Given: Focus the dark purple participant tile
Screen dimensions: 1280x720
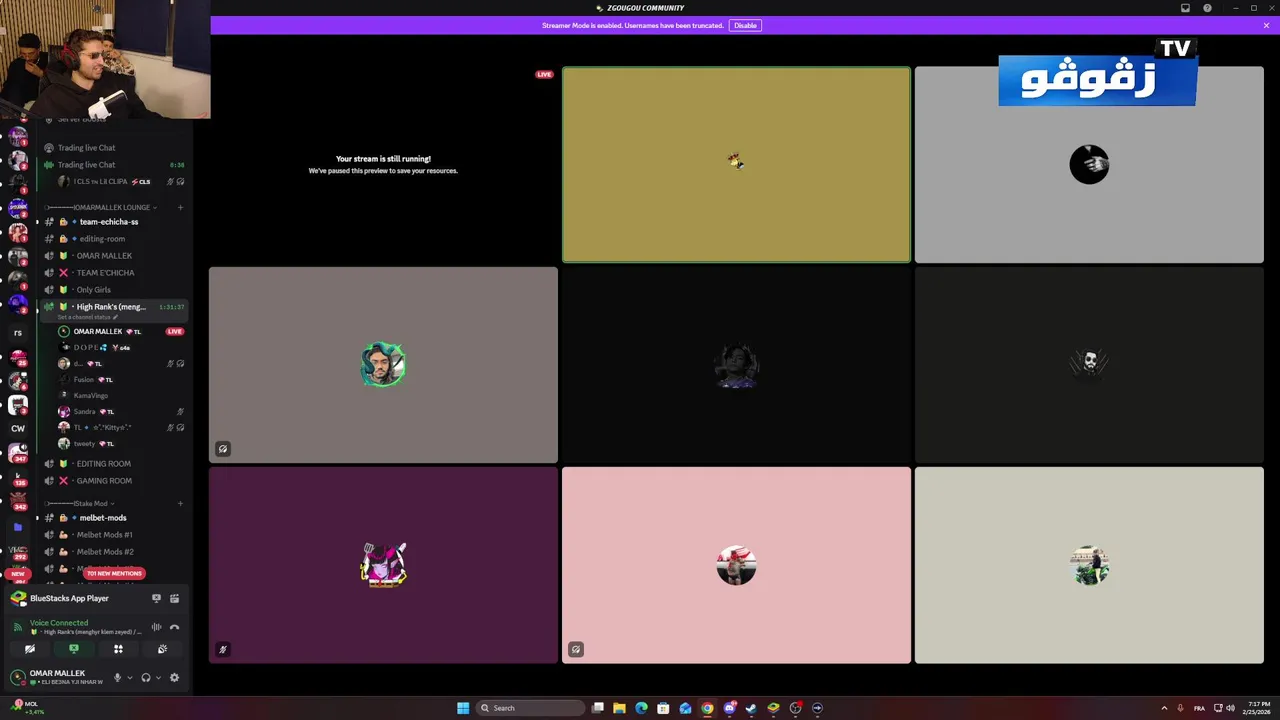Looking at the screenshot, I should point(383,565).
